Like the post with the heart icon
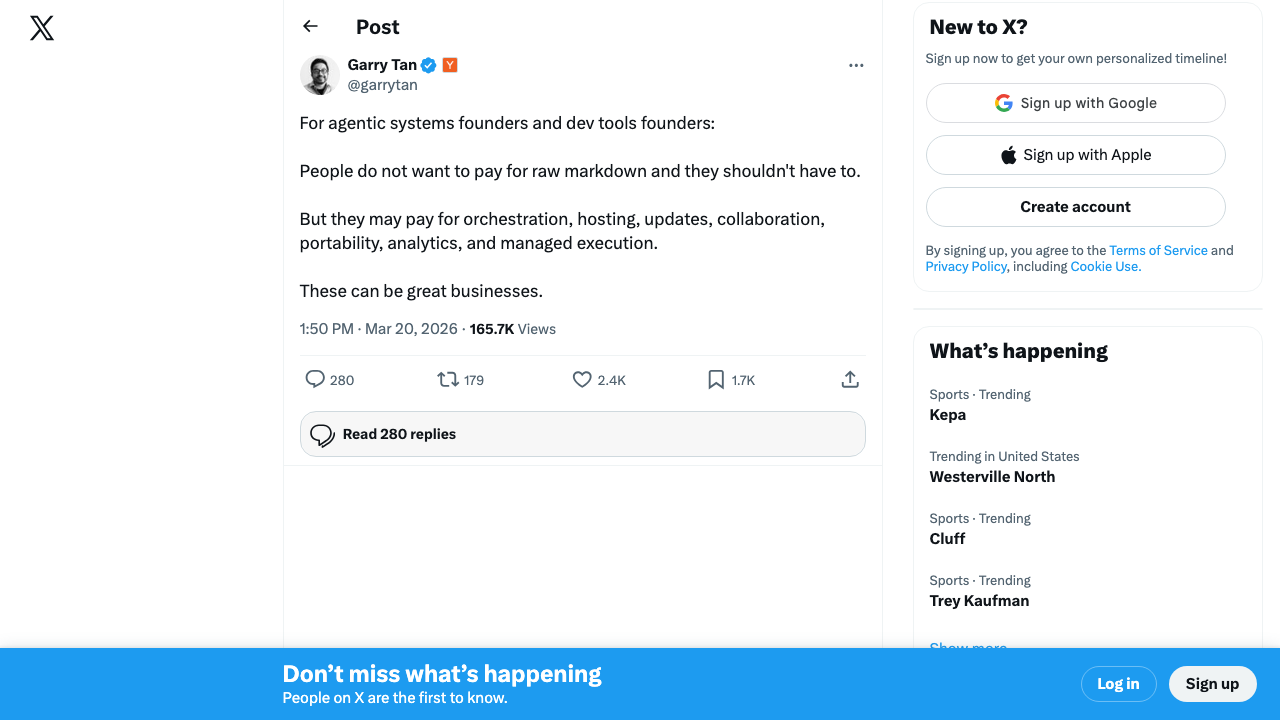 pyautogui.click(x=582, y=379)
